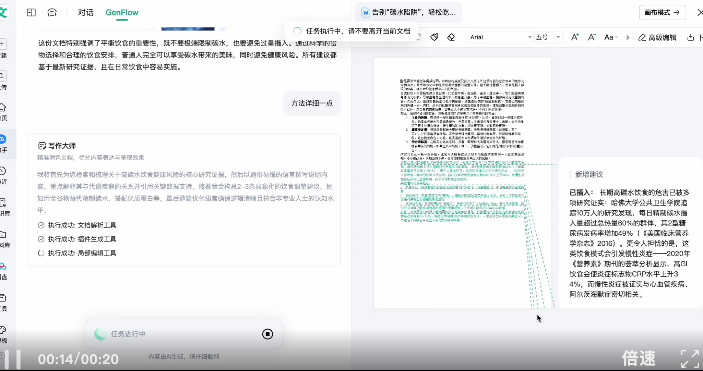Expand the font size dropdown arrow

pos(558,37)
